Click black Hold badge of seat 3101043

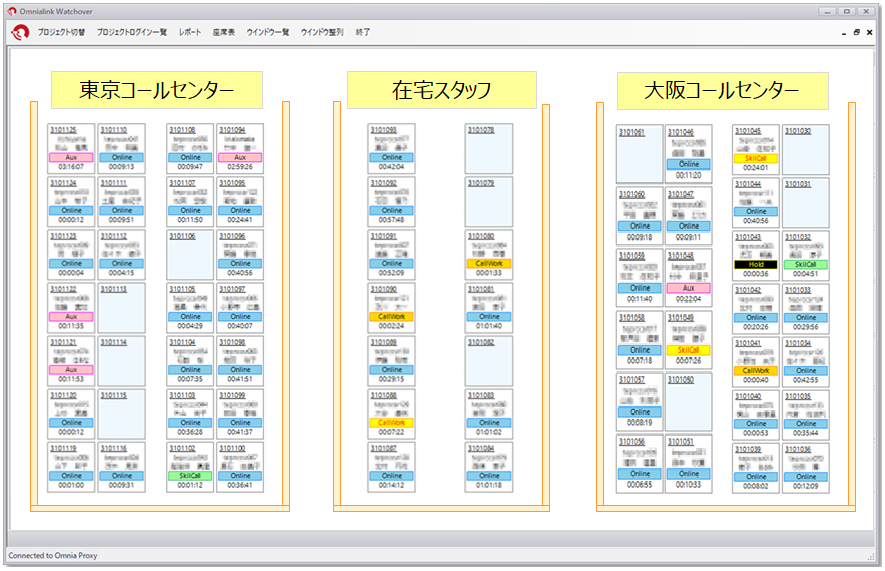(756, 265)
